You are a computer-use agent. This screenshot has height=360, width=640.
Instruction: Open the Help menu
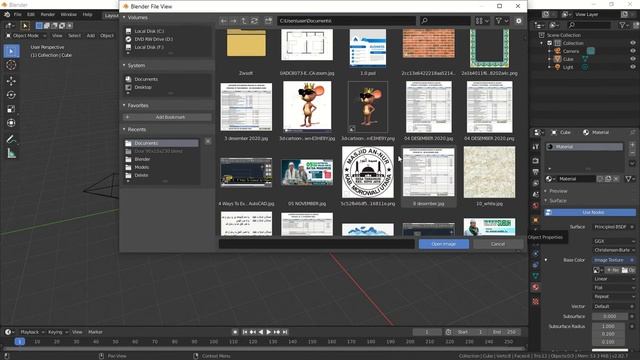point(87,14)
